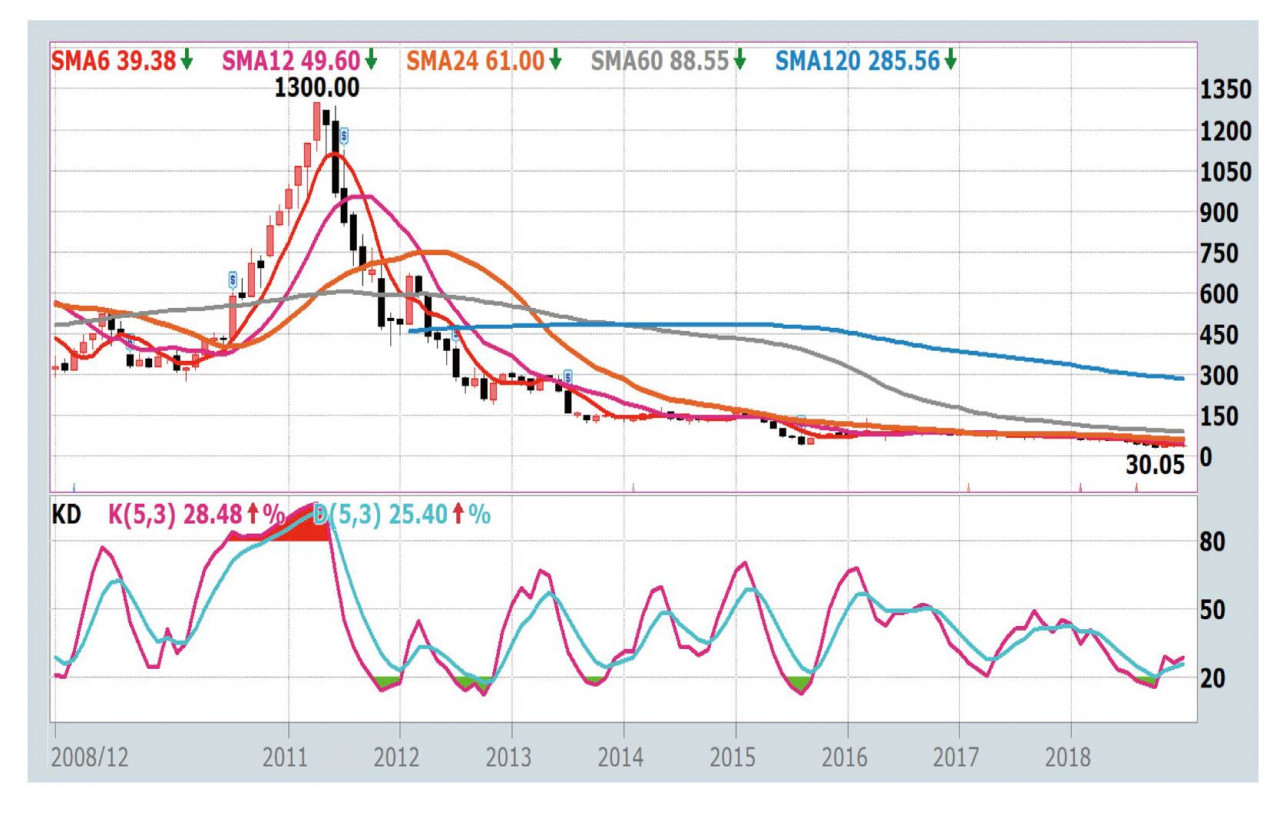Click the 1200 price axis label
This screenshot has height=818, width=1280.
[x=1225, y=131]
